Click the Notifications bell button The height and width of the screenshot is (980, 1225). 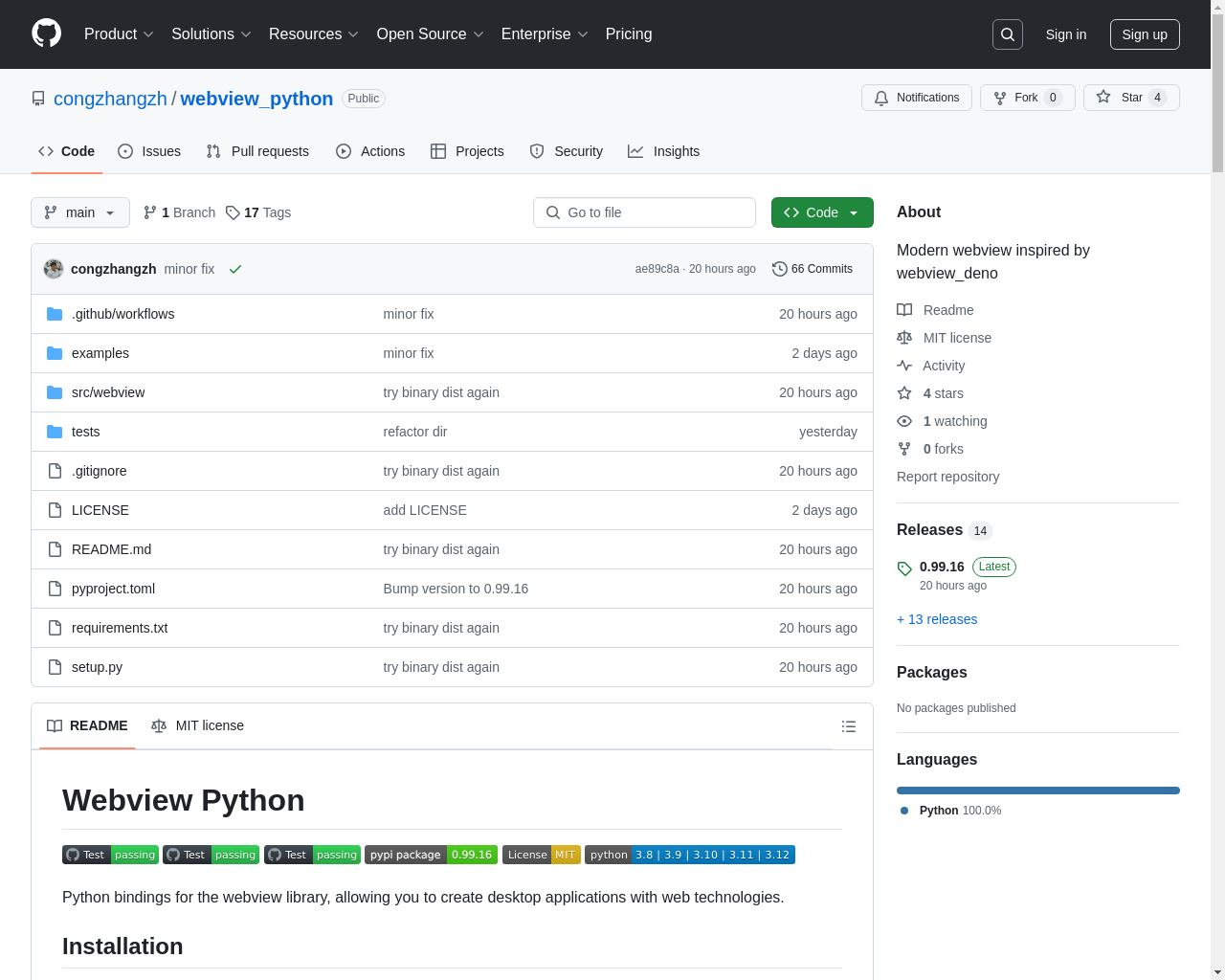[917, 98]
